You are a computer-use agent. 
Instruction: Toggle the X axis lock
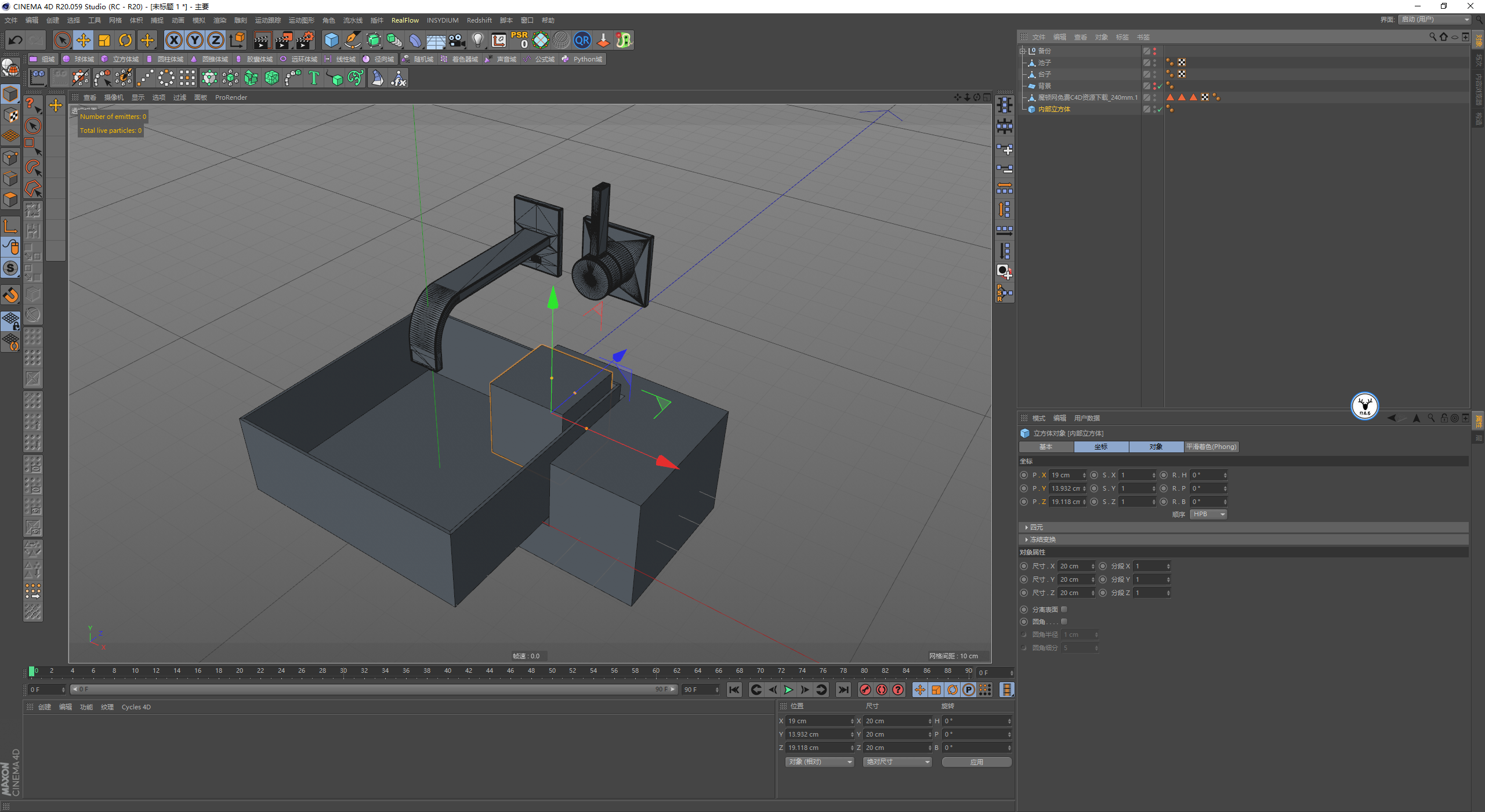[173, 40]
